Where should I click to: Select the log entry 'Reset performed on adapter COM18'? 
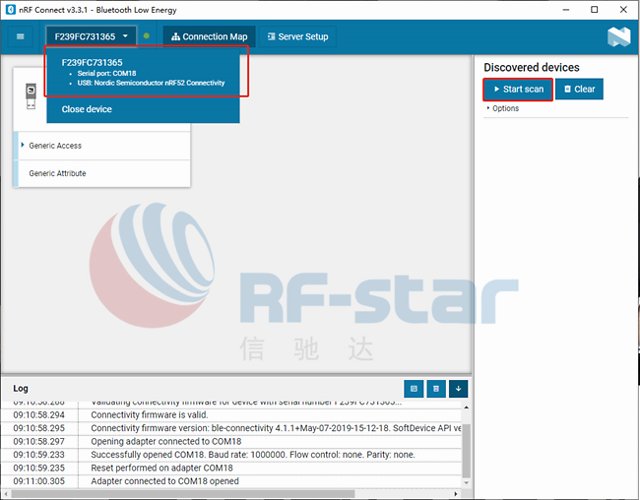click(x=162, y=468)
